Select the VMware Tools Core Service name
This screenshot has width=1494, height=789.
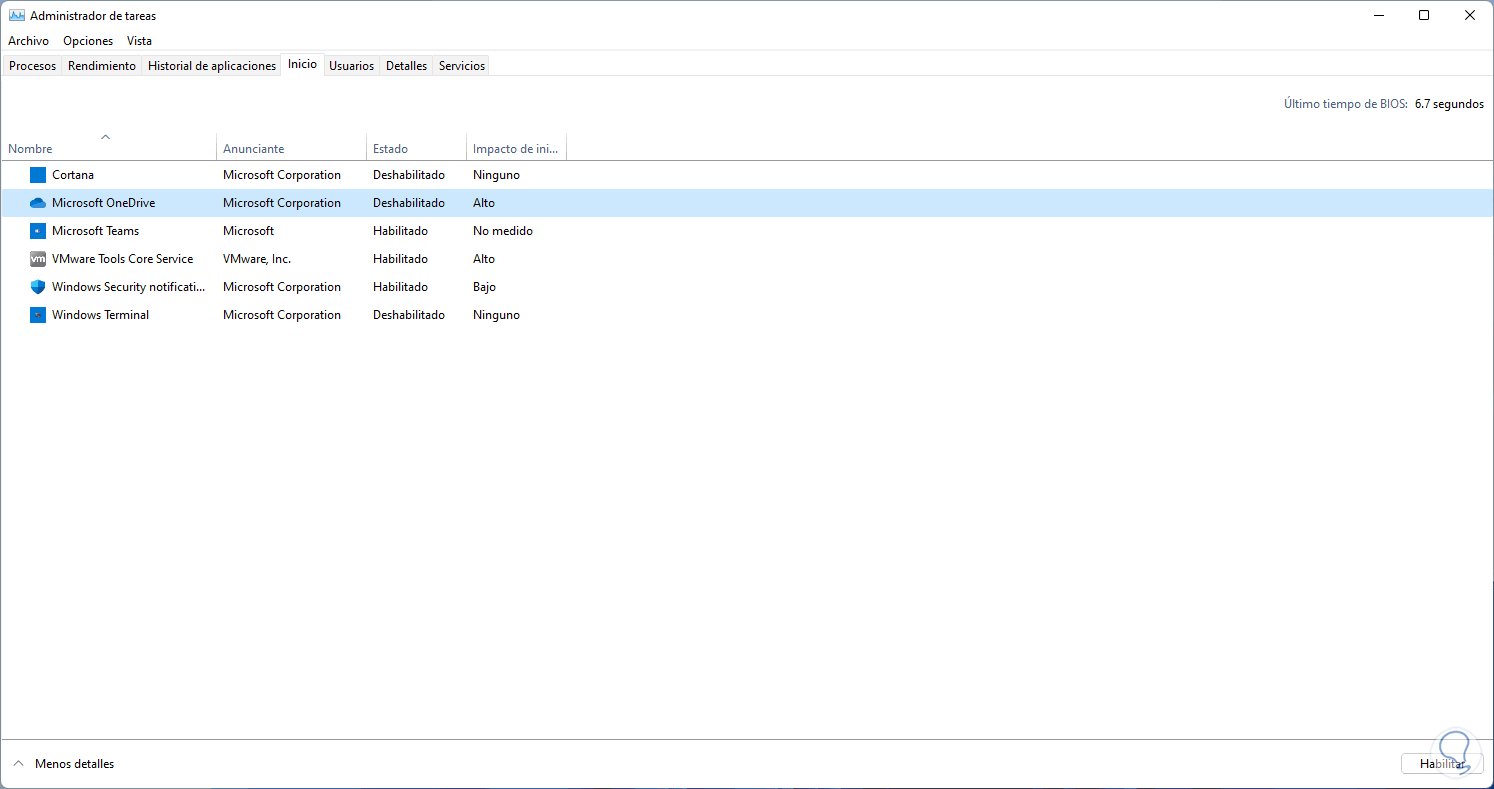coord(123,259)
